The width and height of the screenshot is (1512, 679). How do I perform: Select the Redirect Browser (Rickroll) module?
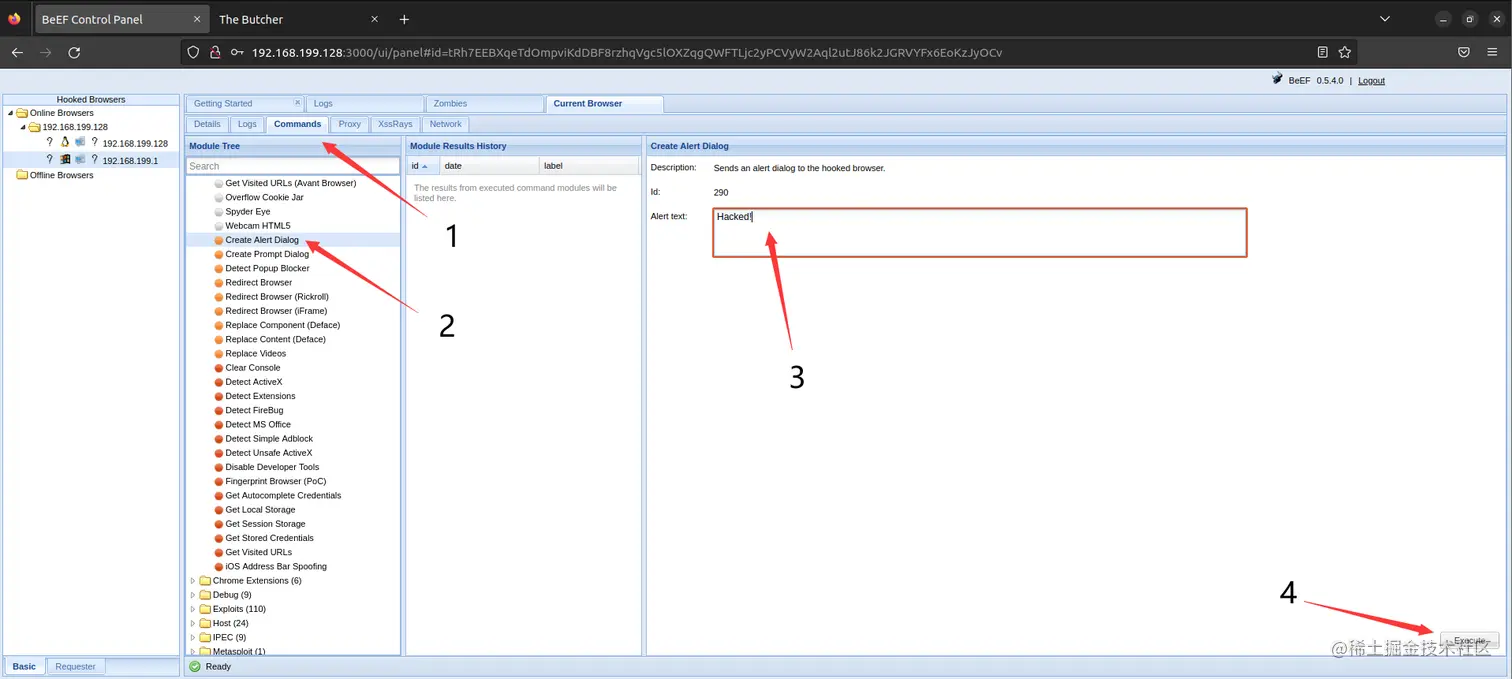pyautogui.click(x=277, y=297)
